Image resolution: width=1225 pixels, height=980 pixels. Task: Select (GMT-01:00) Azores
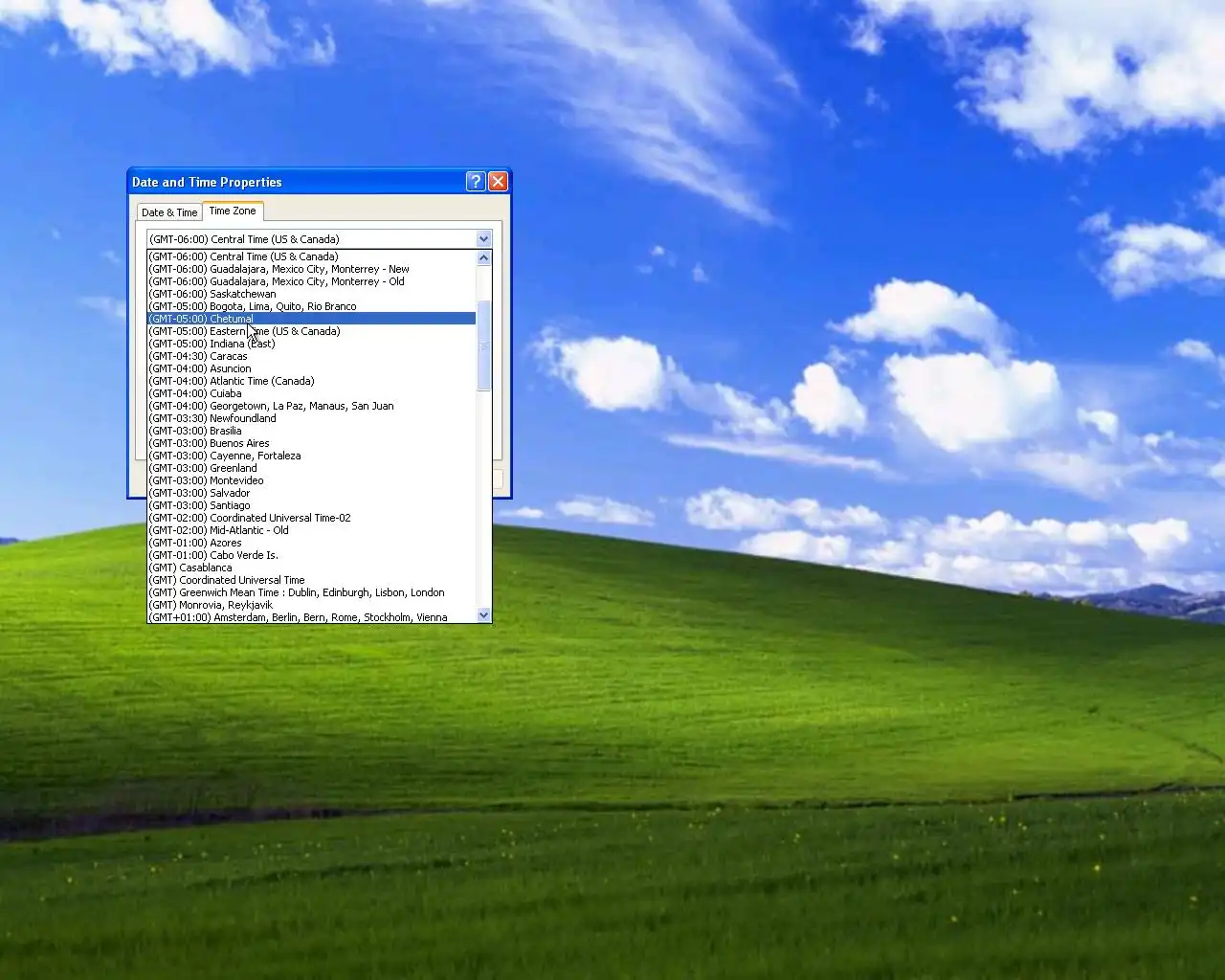click(311, 543)
